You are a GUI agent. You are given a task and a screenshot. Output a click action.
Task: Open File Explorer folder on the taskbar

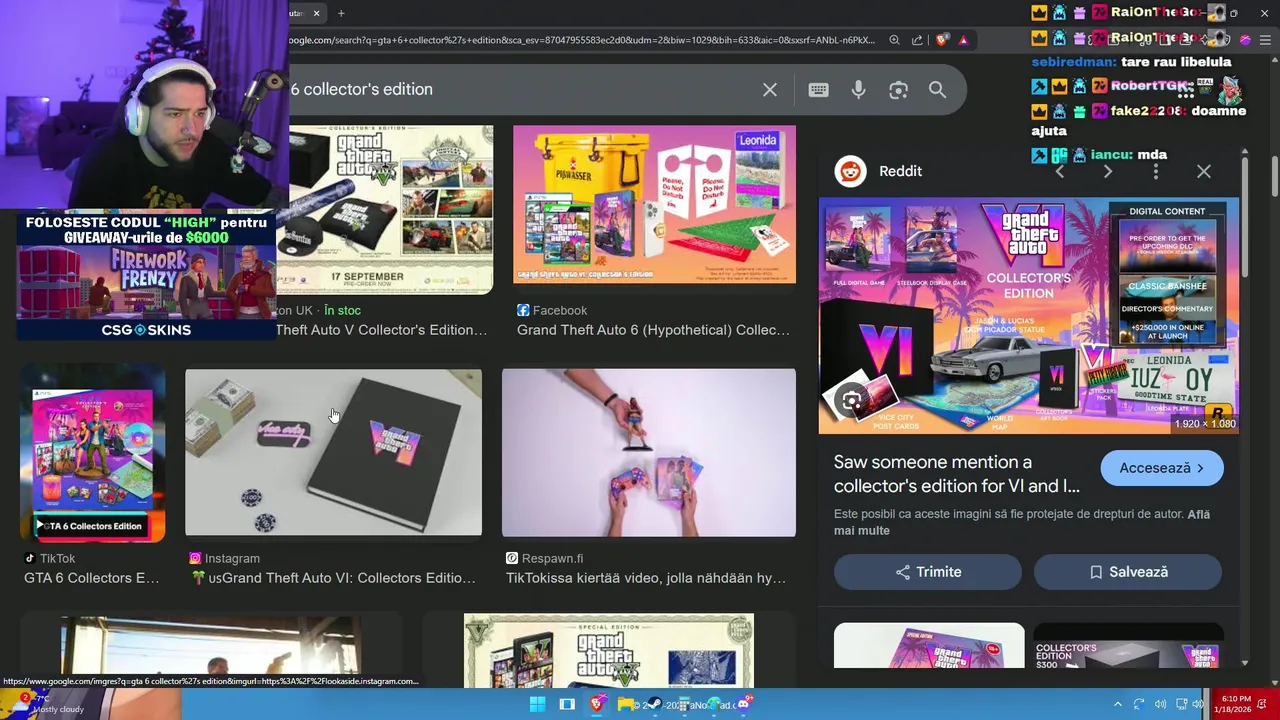tap(626, 704)
